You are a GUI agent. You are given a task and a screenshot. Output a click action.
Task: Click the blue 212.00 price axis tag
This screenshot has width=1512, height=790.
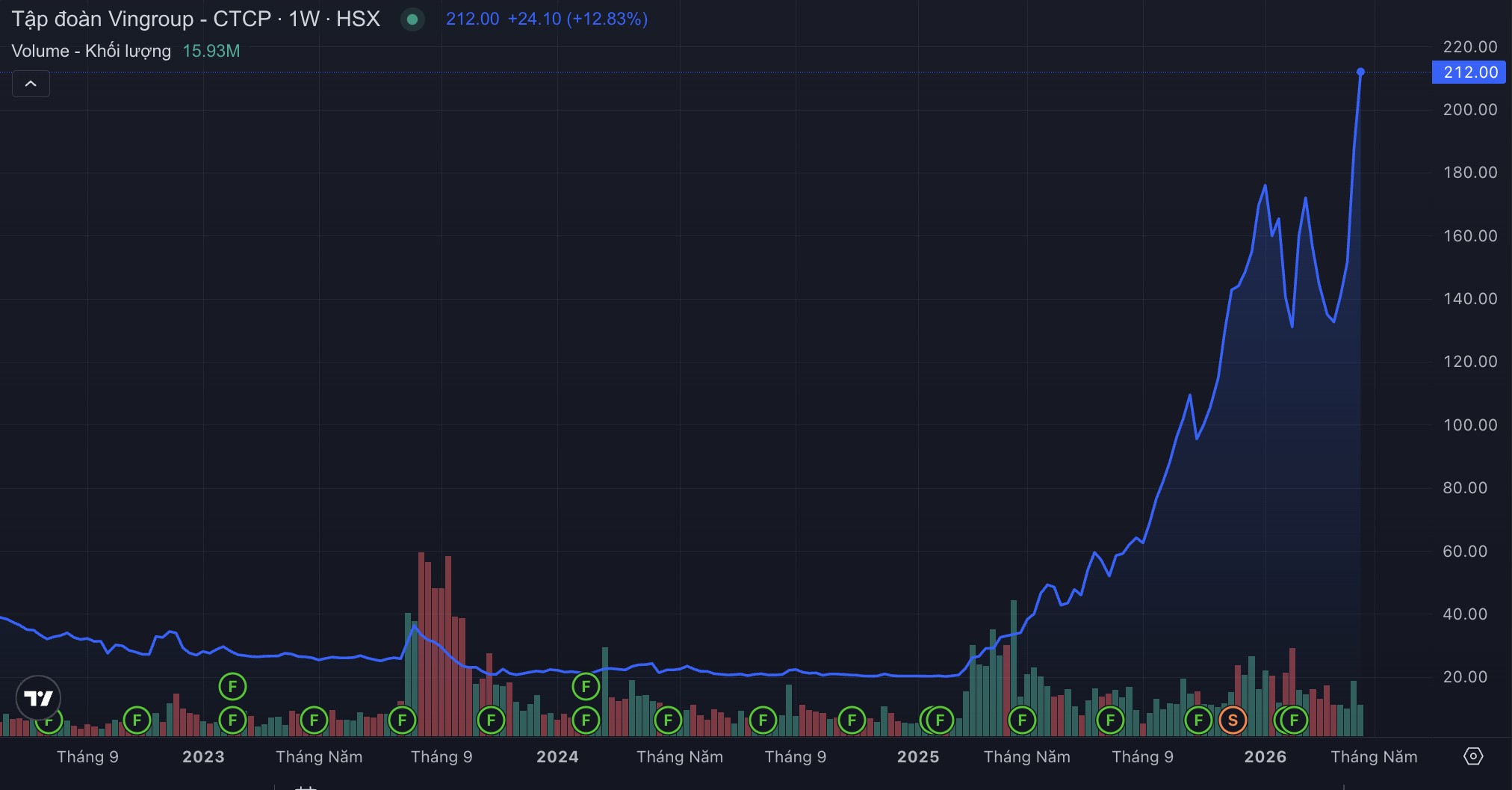[x=1469, y=72]
